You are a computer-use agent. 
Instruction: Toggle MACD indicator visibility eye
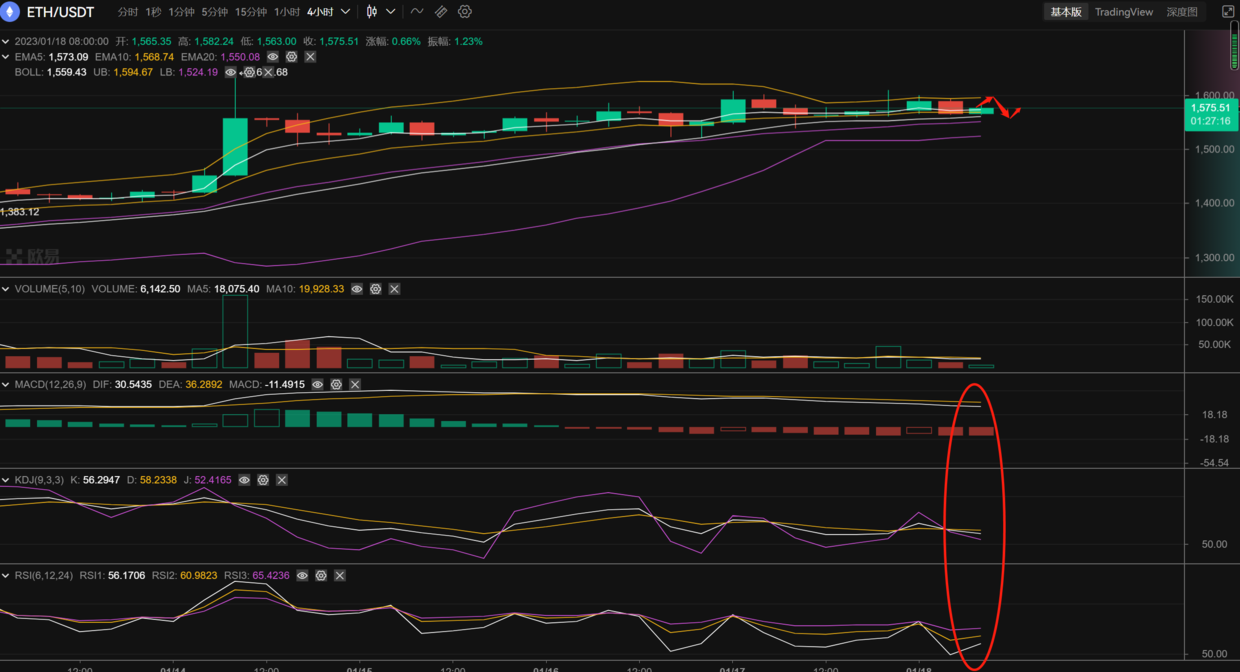tap(317, 384)
